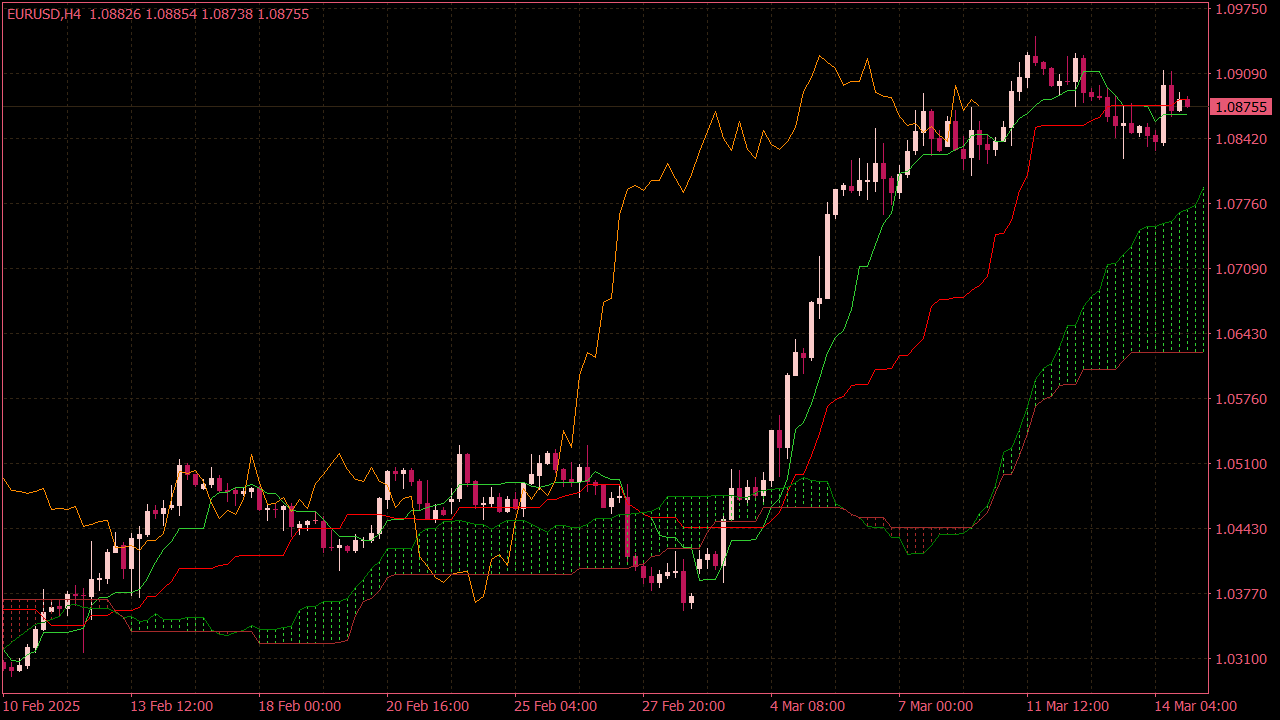
Task: Click the 7 Mar 00:00 time label
Action: point(935,706)
